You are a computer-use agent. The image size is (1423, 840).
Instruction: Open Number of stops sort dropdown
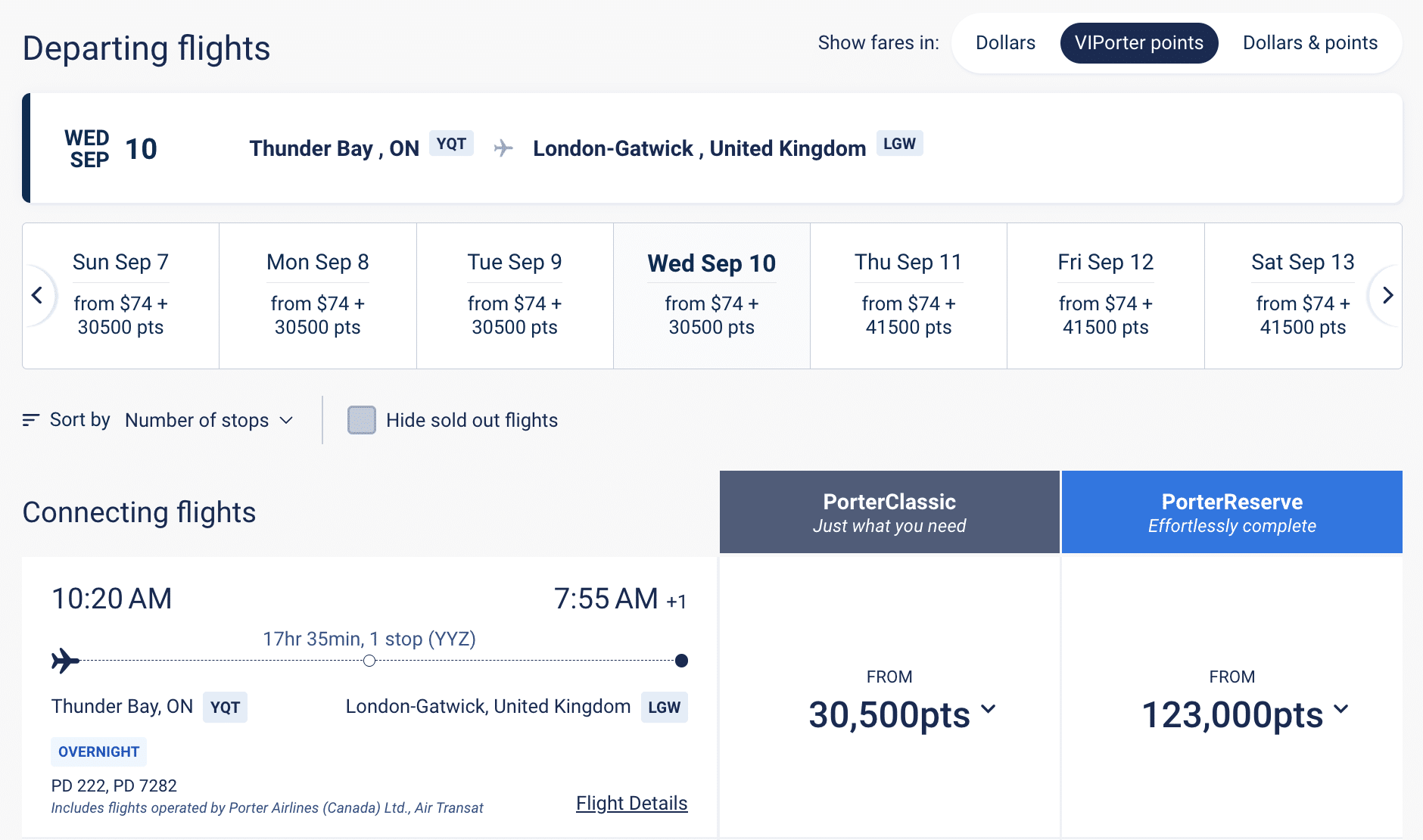tap(209, 420)
